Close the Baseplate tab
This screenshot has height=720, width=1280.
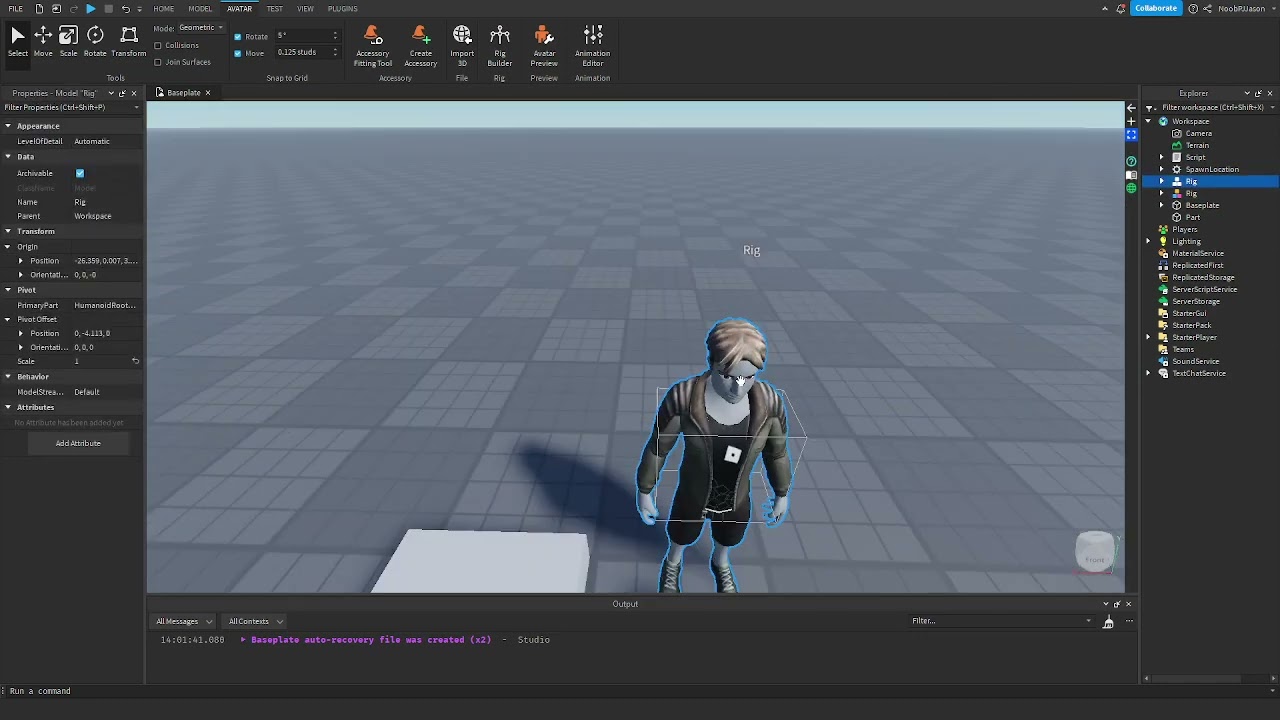click(208, 93)
